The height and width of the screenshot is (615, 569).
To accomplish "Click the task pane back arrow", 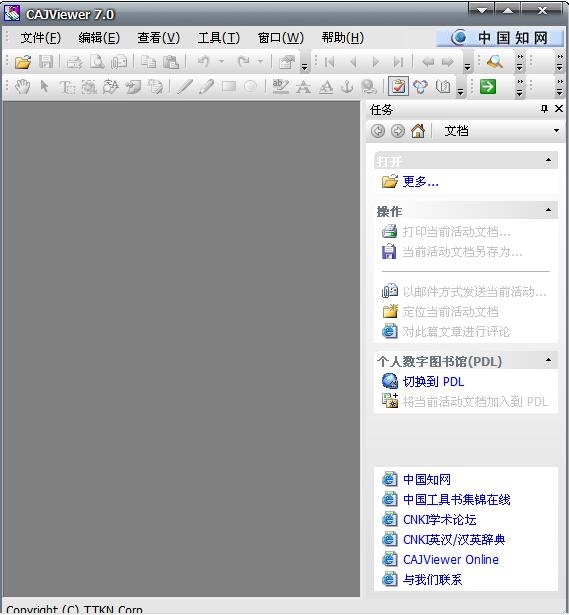I will (x=378, y=131).
